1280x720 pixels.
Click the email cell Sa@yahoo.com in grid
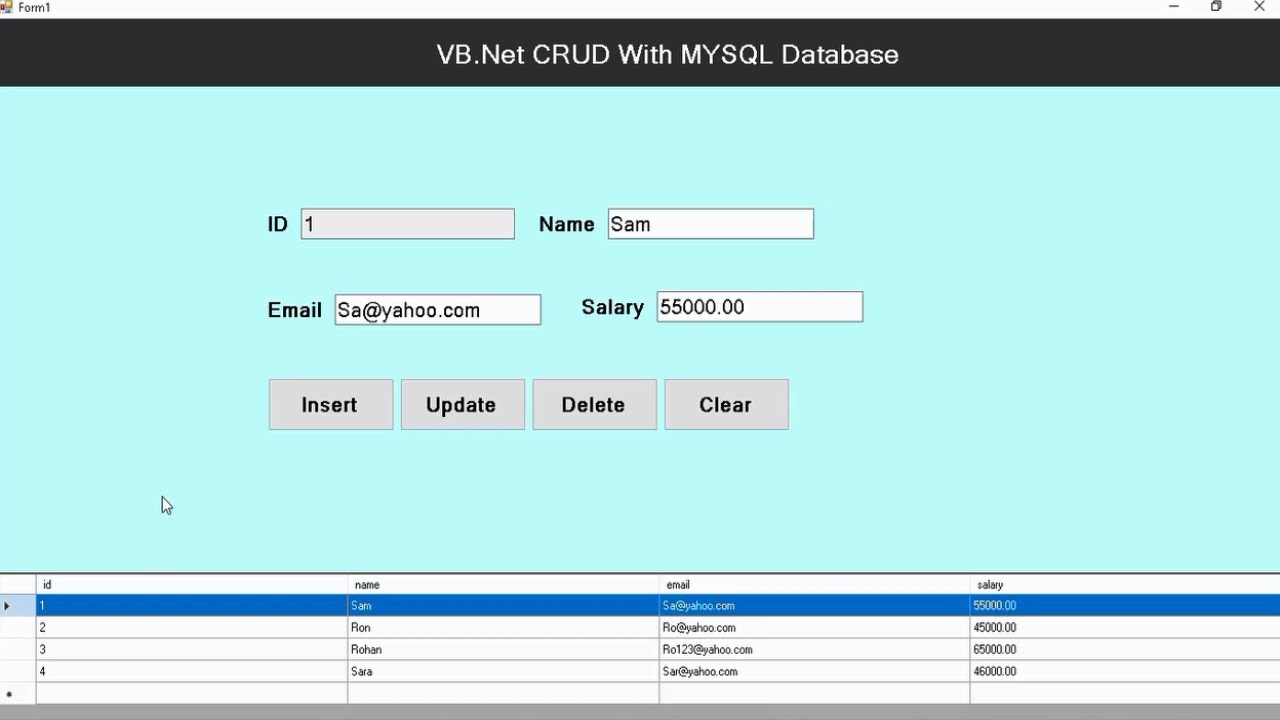tap(814, 606)
